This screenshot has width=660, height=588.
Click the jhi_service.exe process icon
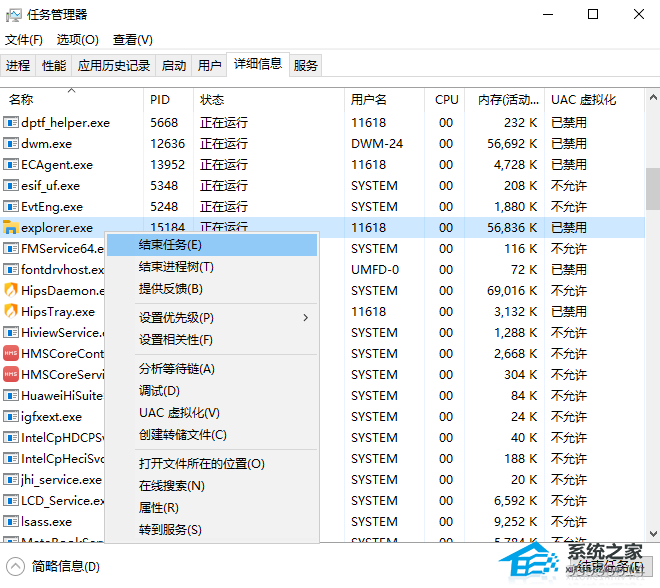(x=11, y=479)
